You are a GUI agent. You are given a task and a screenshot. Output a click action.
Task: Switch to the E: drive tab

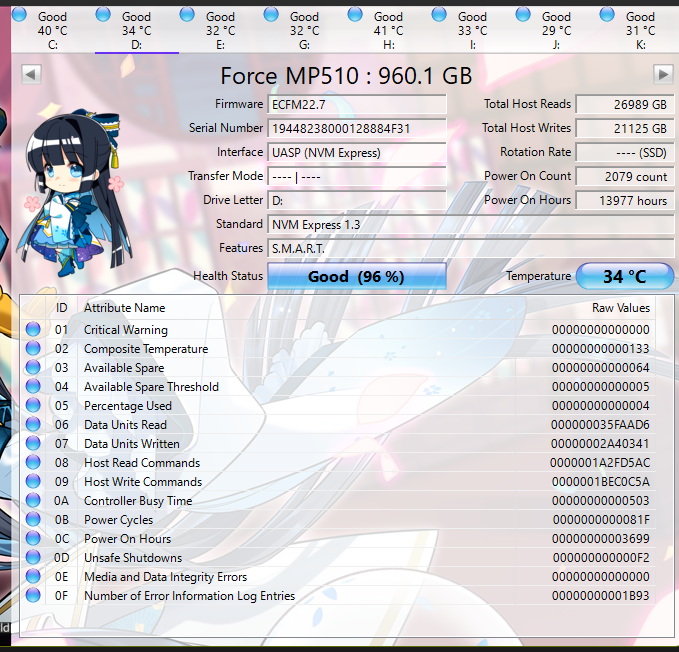click(x=221, y=29)
